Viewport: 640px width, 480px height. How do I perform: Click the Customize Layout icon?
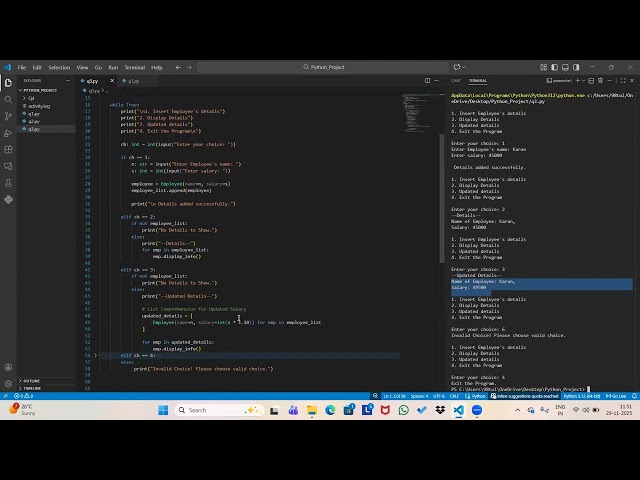[543, 67]
